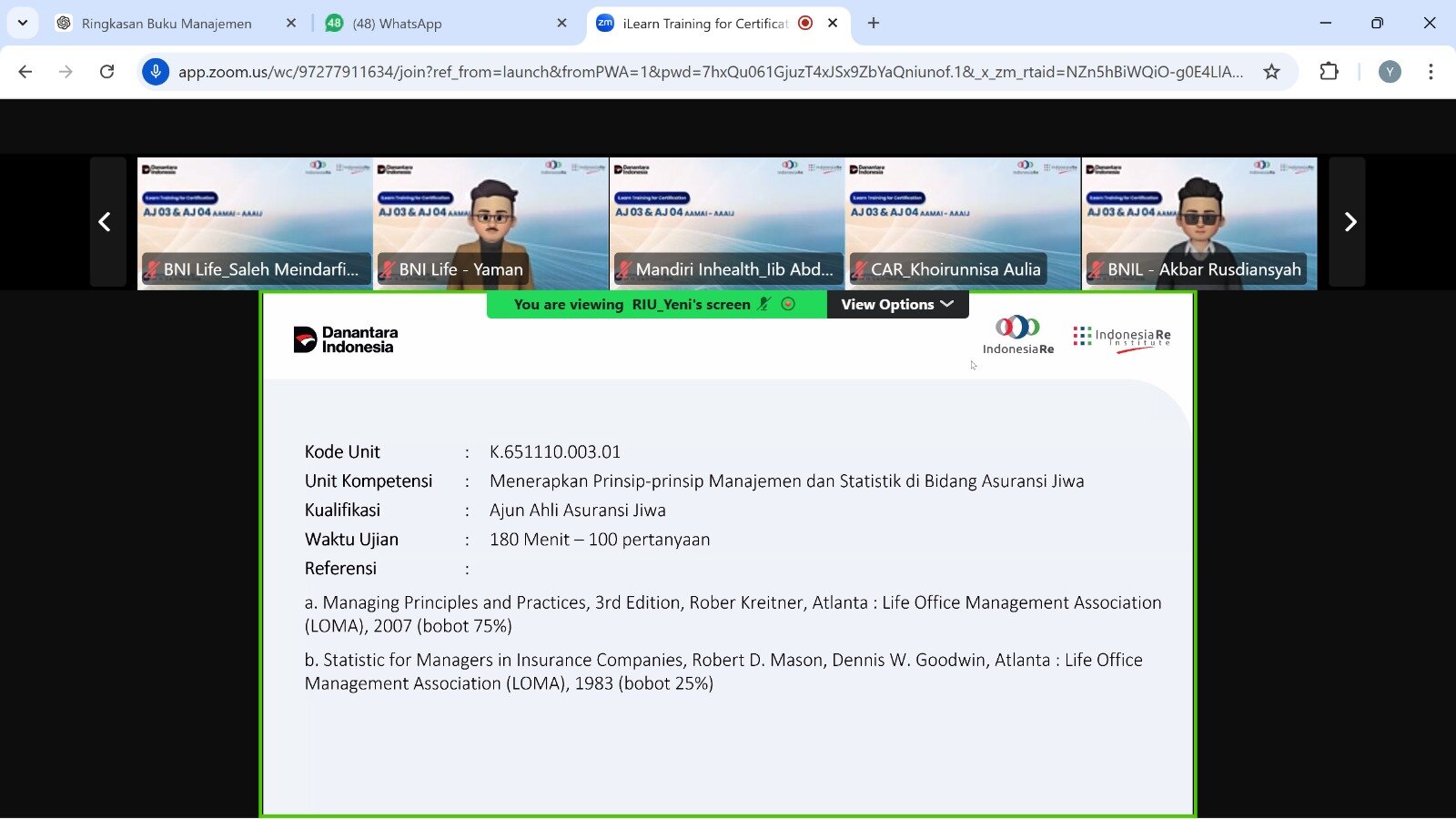This screenshot has height=819, width=1456.
Task: Click the URL address field
Action: pos(710,72)
